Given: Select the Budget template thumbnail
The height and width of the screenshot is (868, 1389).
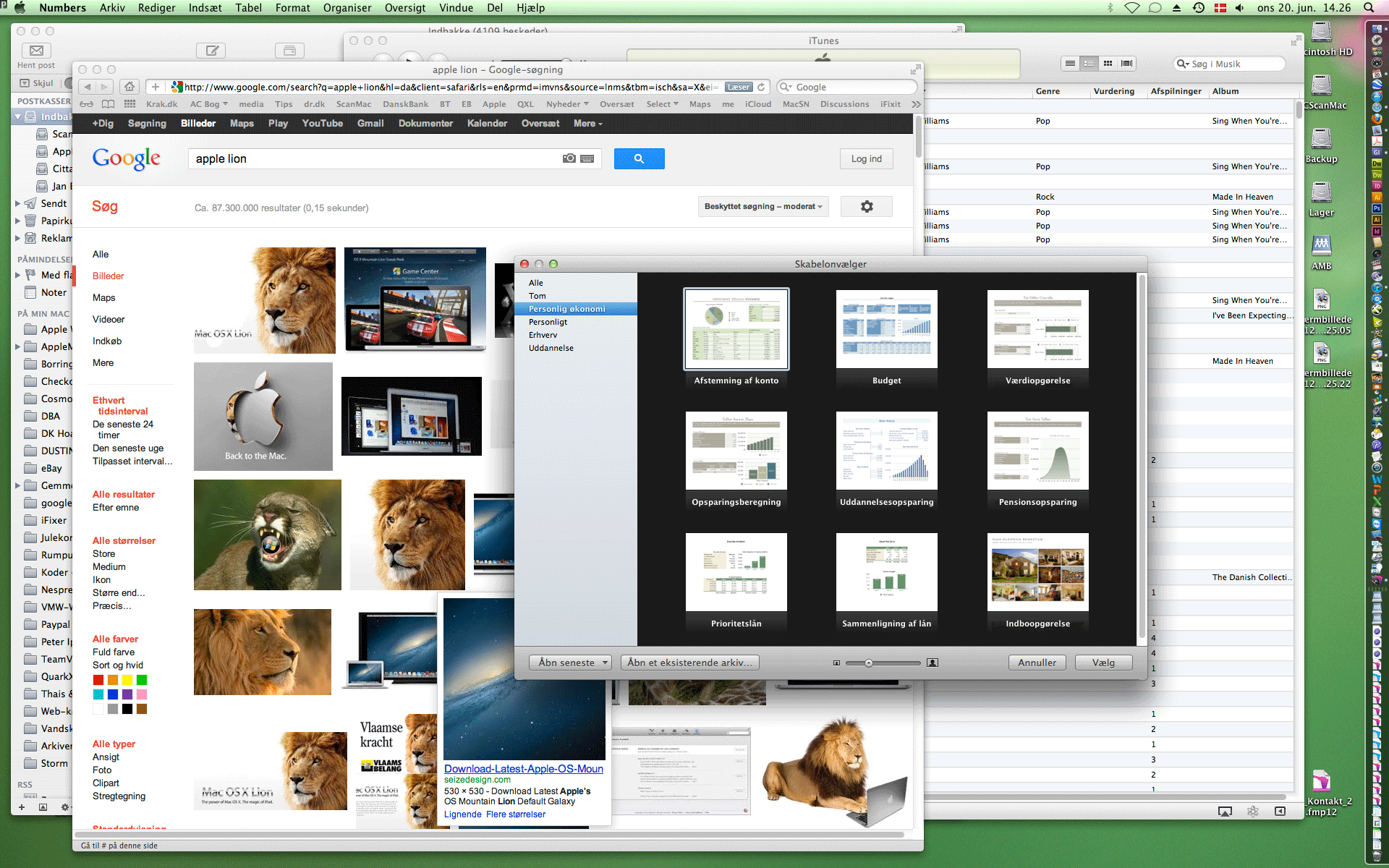Looking at the screenshot, I should (x=886, y=330).
